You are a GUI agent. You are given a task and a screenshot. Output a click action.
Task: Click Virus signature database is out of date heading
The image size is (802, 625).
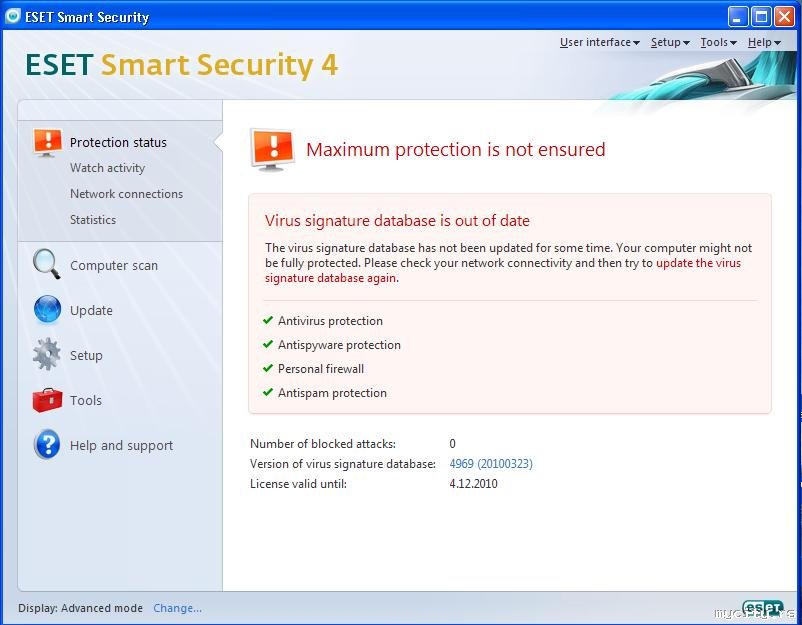[397, 220]
